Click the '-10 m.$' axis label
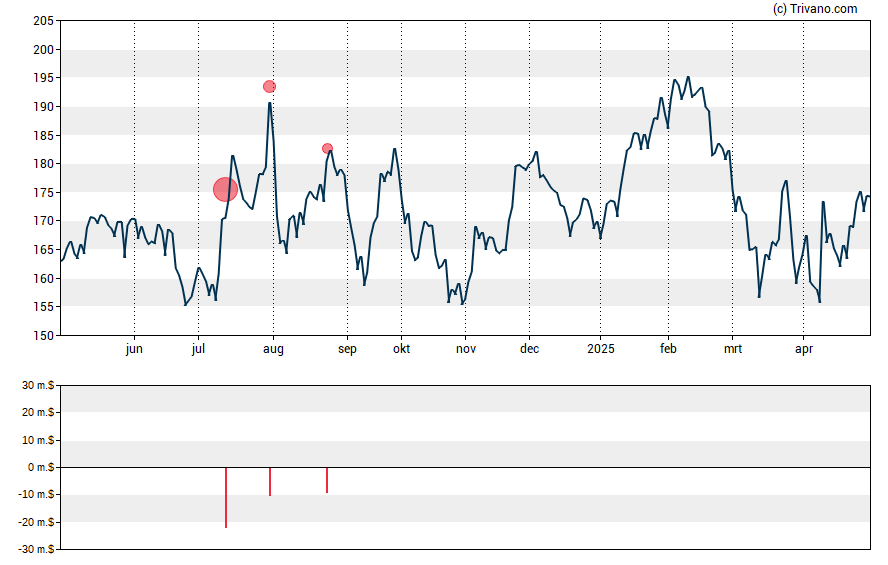Image resolution: width=888 pixels, height=565 pixels. (36, 495)
